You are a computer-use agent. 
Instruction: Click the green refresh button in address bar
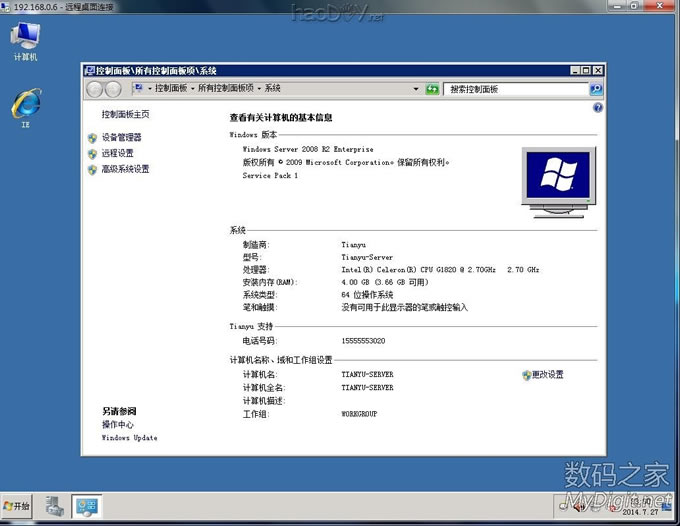[432, 89]
